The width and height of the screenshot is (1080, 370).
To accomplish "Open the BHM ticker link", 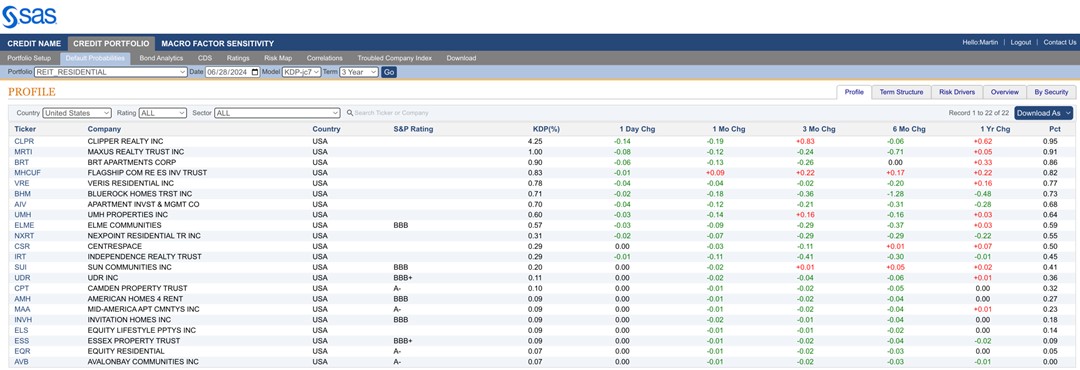I will pos(22,194).
